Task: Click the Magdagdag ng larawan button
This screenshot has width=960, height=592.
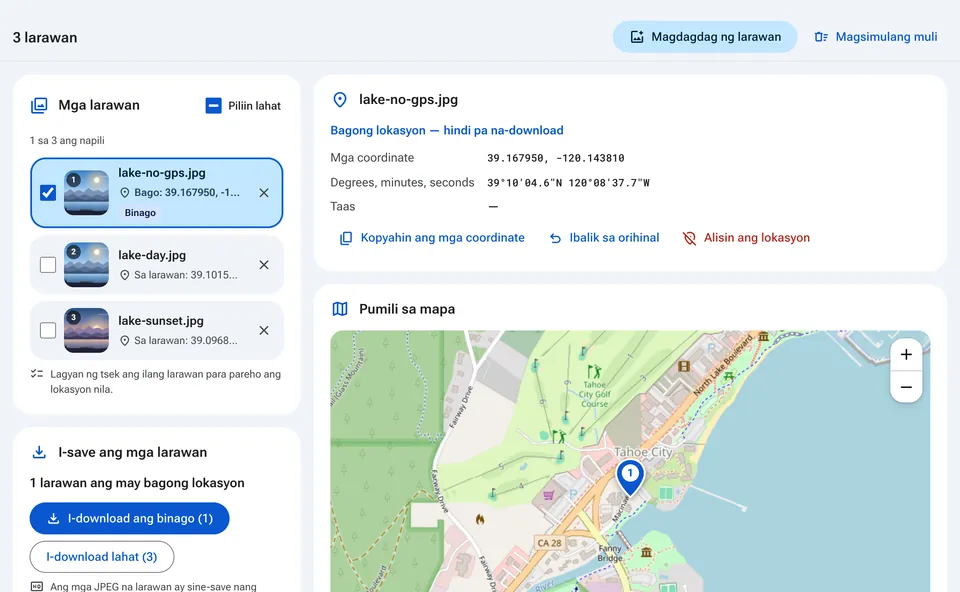Action: [x=705, y=37]
